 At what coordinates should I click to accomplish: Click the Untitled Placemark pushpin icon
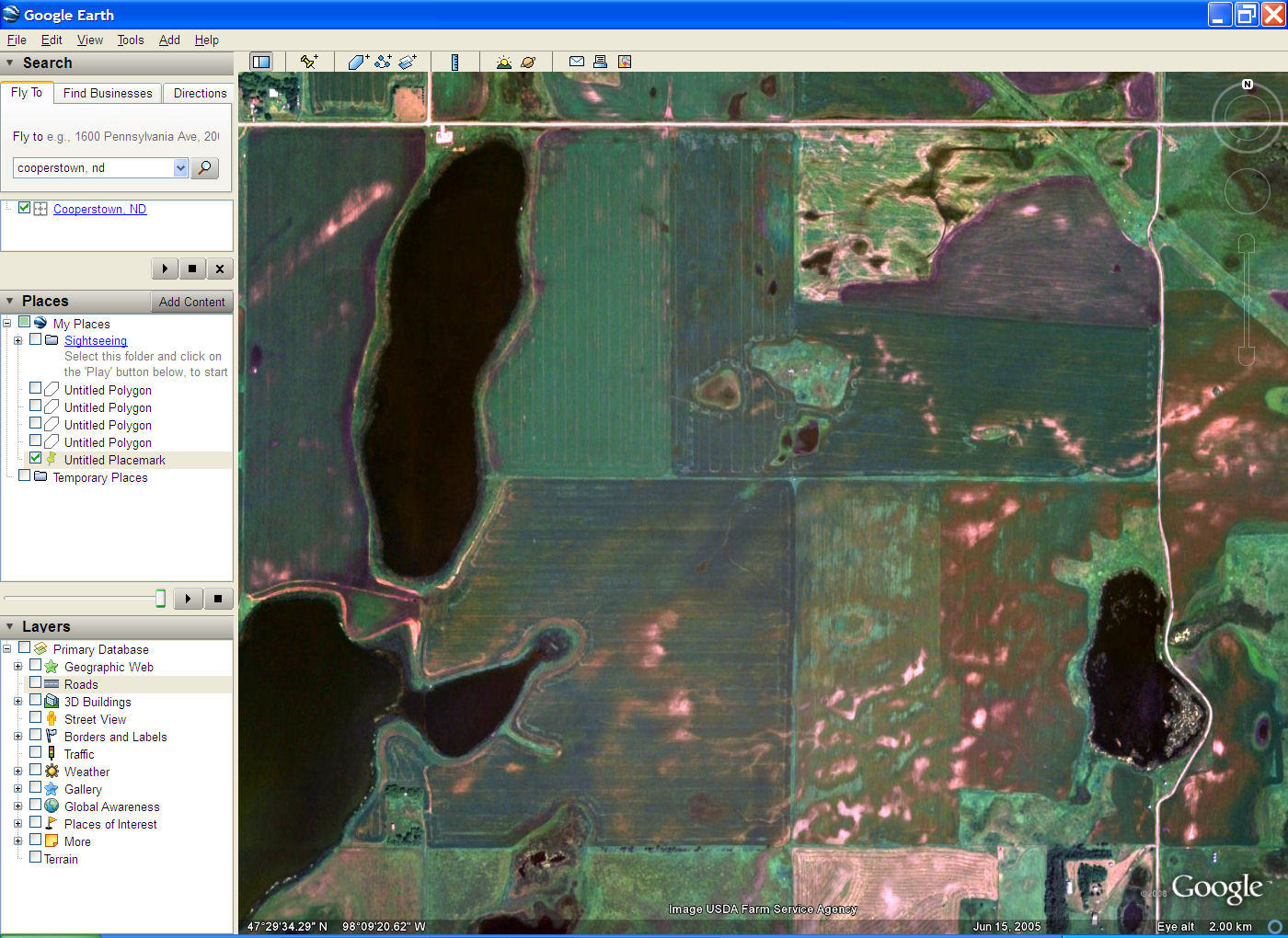(x=52, y=459)
